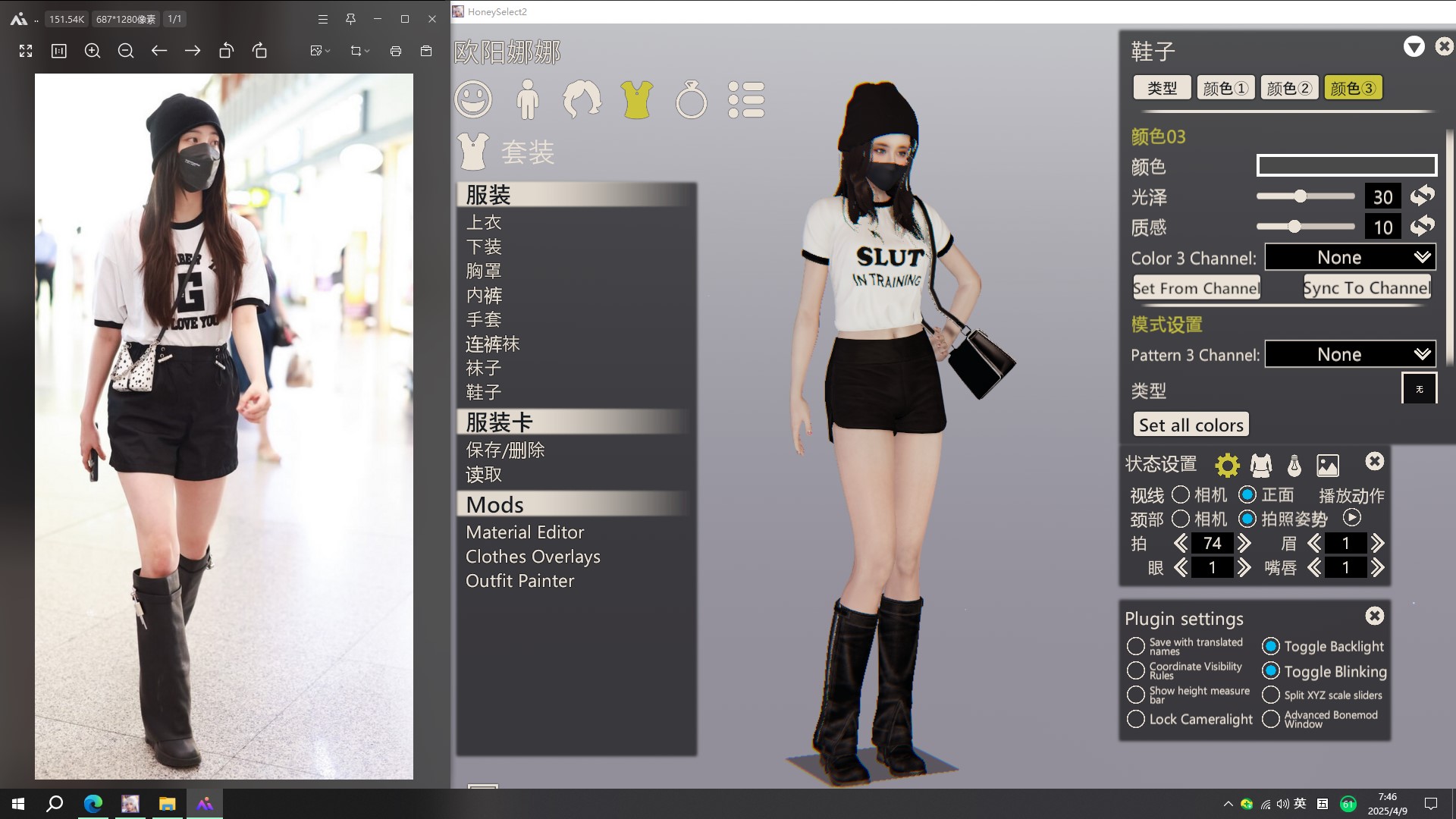Open the hair category icon
This screenshot has width=1456, height=819.
[x=582, y=99]
